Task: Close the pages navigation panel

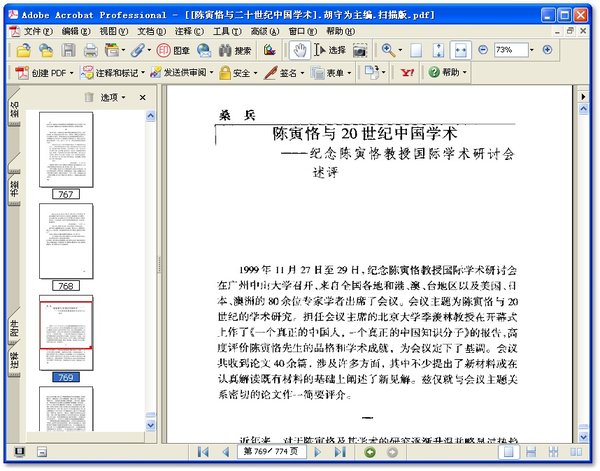Action: (x=142, y=98)
